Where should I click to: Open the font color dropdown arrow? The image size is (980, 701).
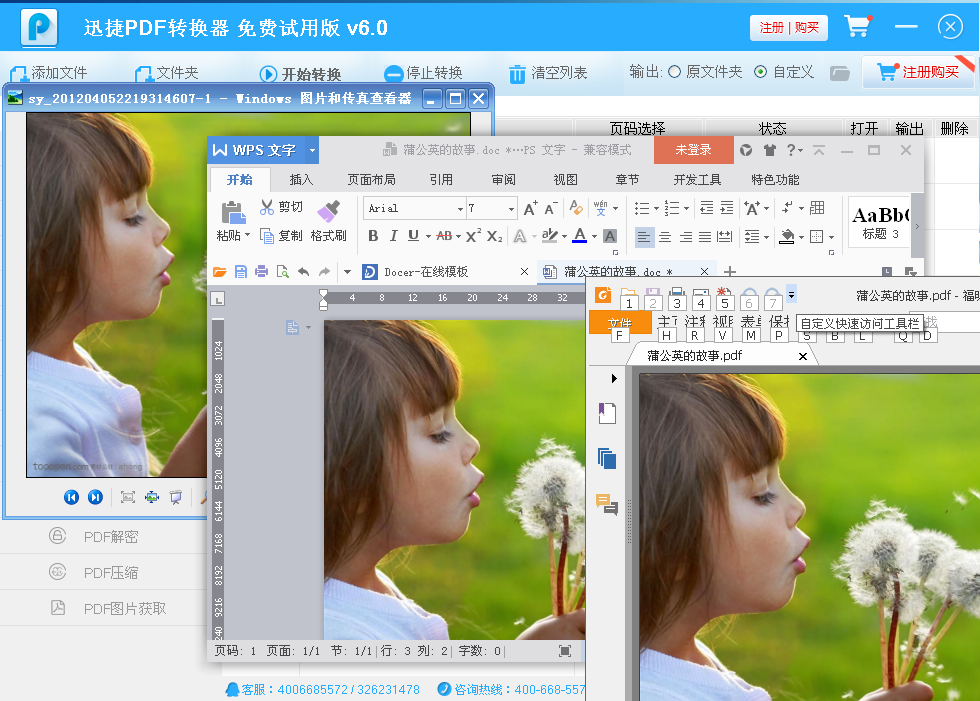594,236
